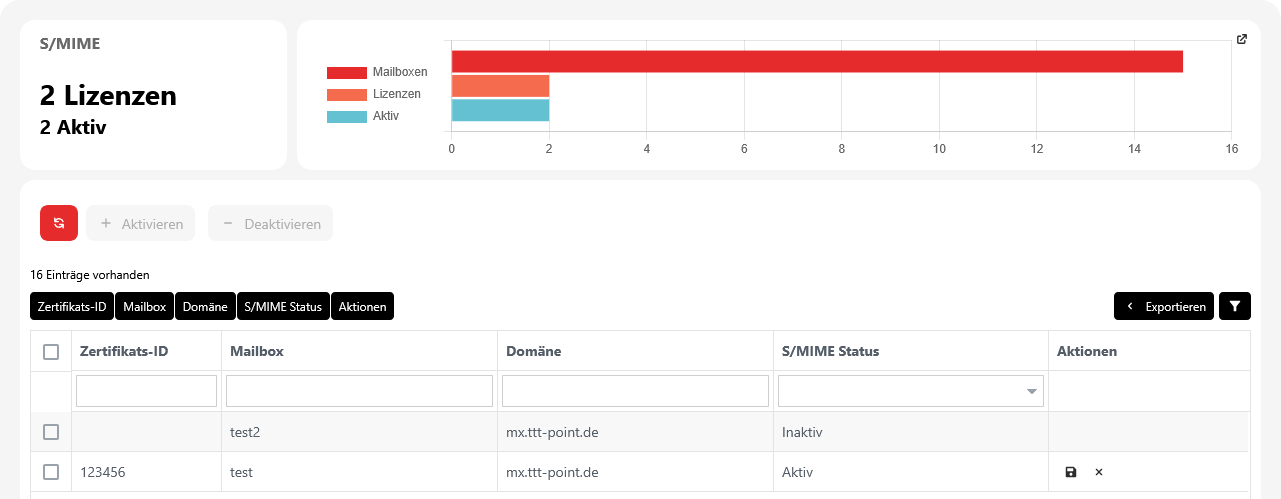
Task: Click the Aktivieren button
Action: point(141,223)
